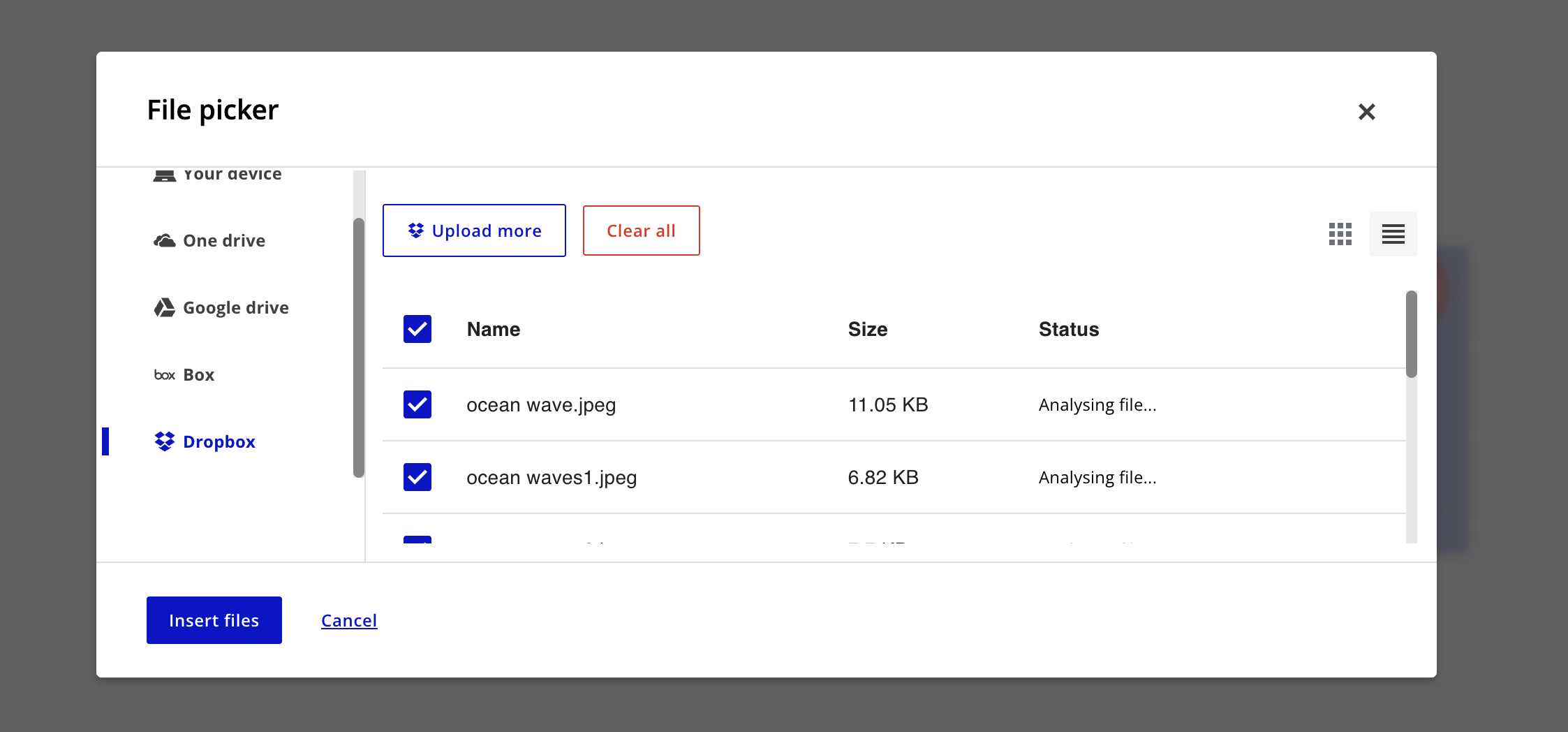Click the file list vertical scrollbar
The width and height of the screenshot is (1568, 732).
click(1411, 335)
